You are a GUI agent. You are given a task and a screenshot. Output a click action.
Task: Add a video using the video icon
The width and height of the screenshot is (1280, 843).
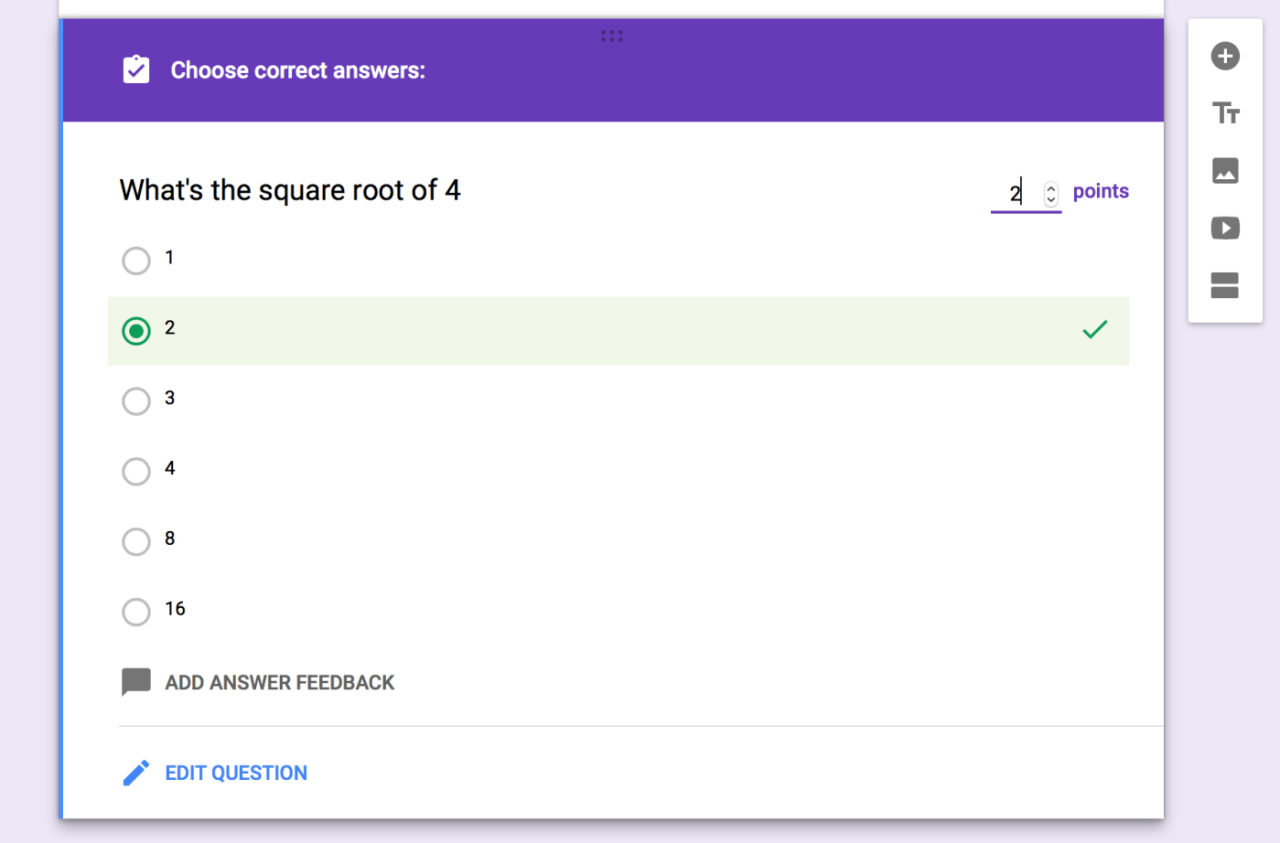(x=1224, y=228)
